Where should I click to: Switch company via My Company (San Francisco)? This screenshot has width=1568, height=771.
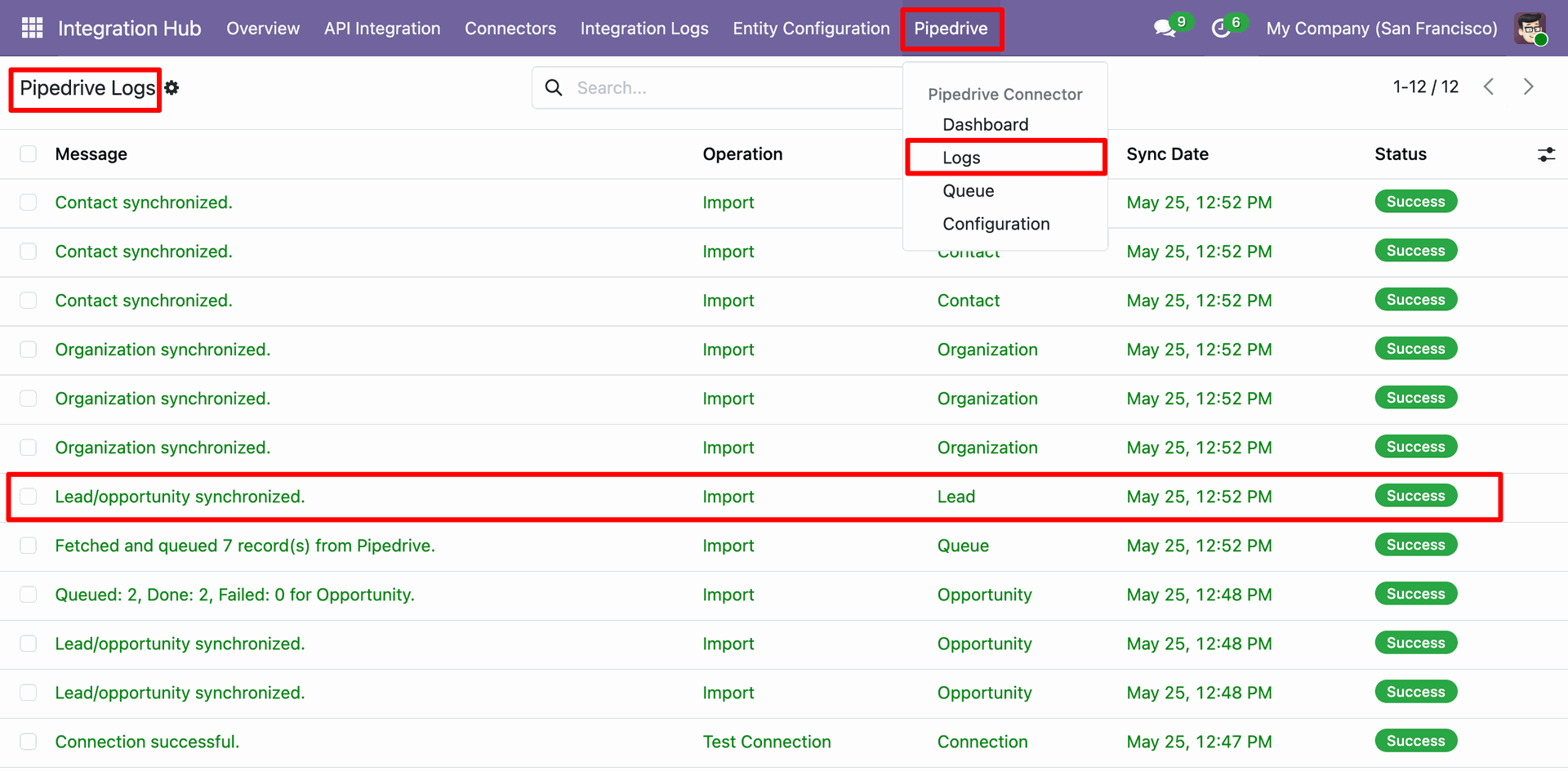(x=1382, y=29)
